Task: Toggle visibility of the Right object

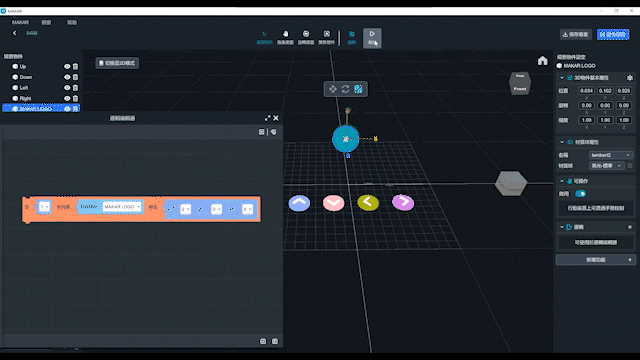Action: (x=67, y=98)
